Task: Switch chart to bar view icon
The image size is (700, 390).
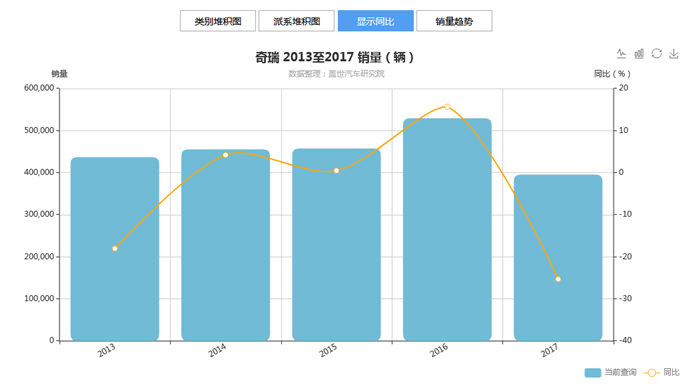Action: click(x=639, y=54)
